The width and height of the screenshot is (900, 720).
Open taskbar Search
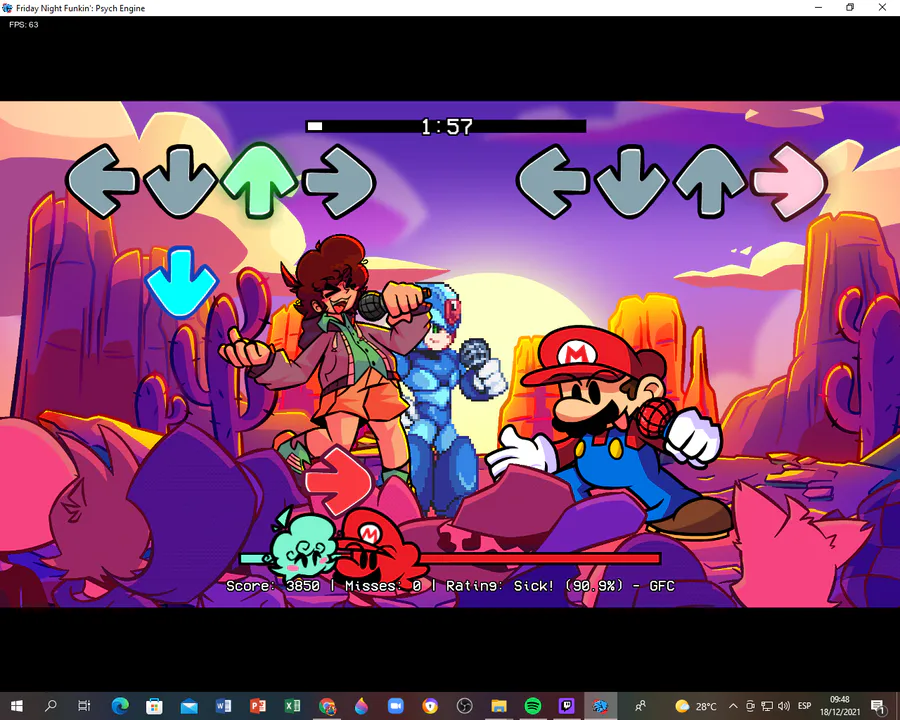[x=51, y=706]
